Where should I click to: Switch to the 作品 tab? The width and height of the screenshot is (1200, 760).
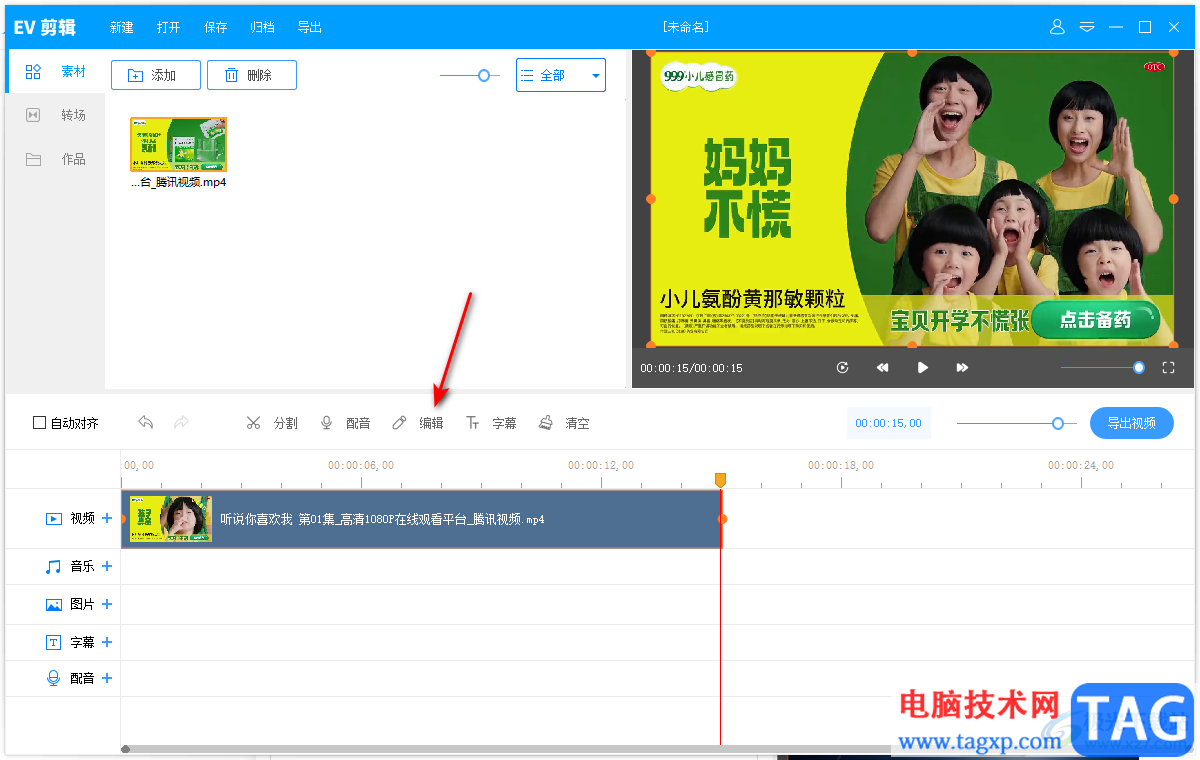[x=55, y=159]
